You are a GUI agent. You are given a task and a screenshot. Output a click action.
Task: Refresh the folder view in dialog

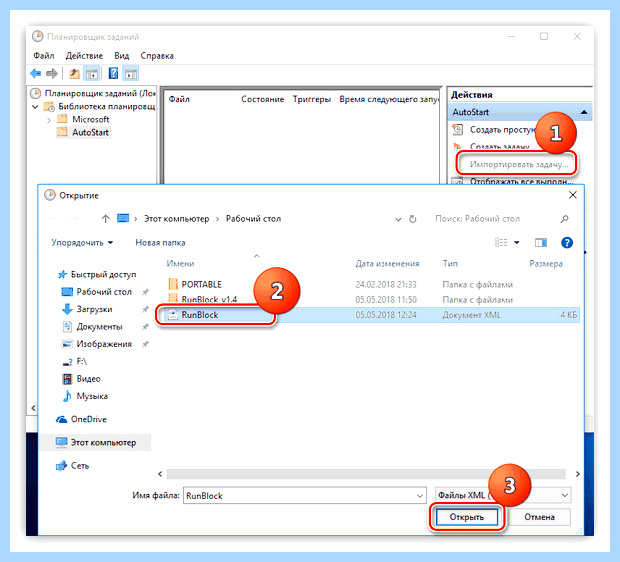[413, 219]
